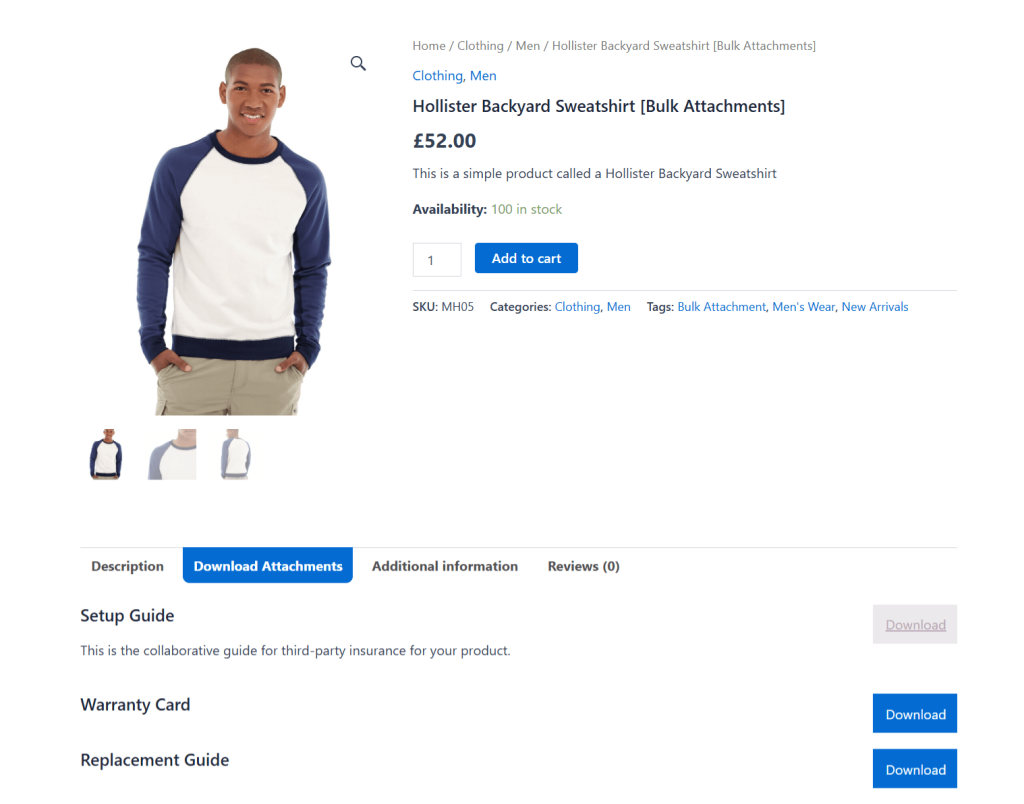Navigate to Home via the breadcrumb
Screen dimensions: 1024x804
[428, 45]
